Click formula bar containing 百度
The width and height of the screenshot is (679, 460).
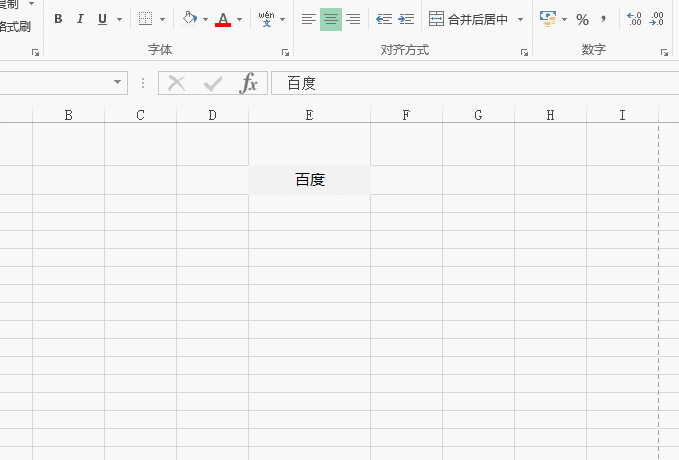coord(475,83)
